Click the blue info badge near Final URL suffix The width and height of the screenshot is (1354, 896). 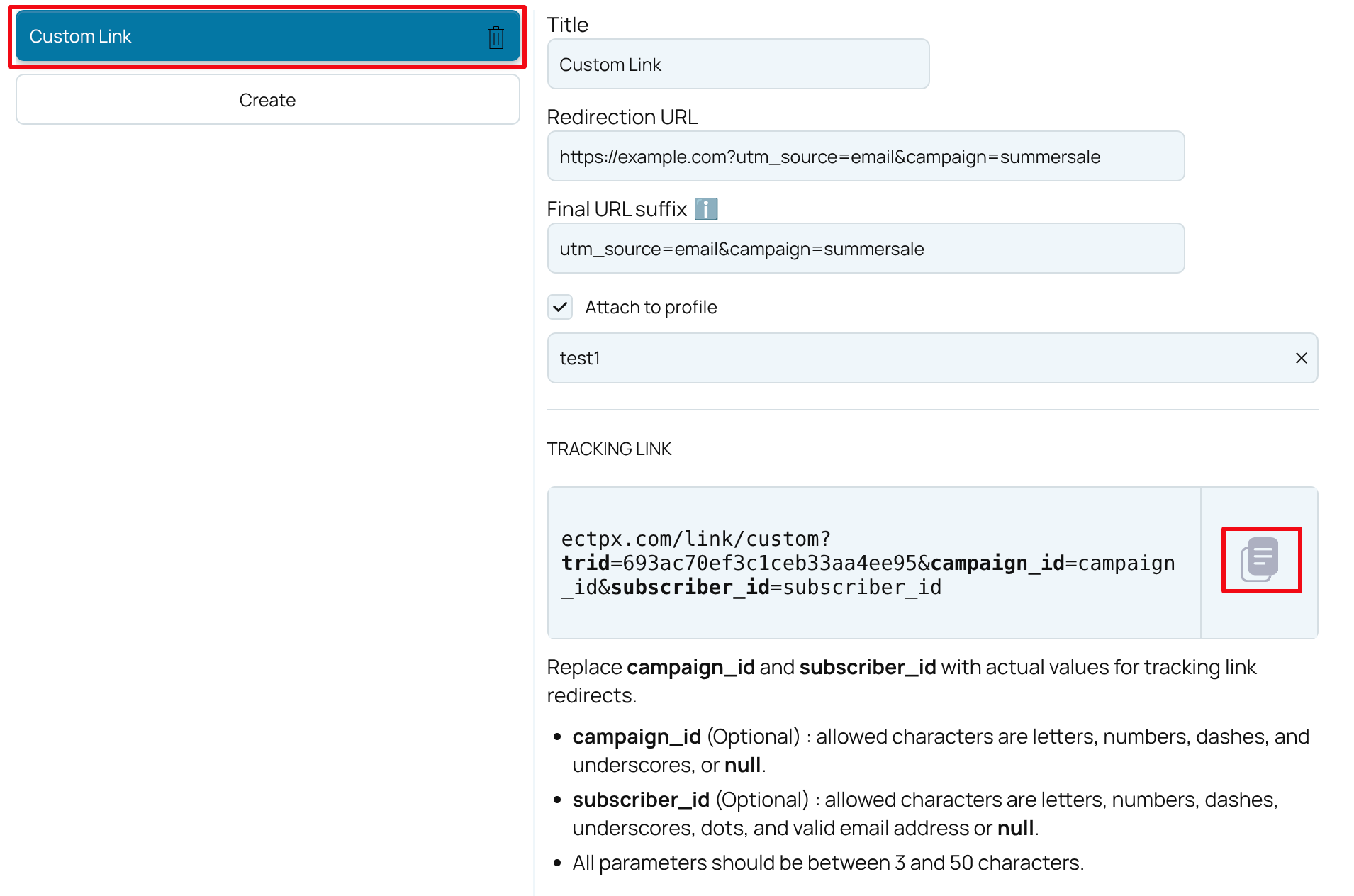(x=707, y=208)
